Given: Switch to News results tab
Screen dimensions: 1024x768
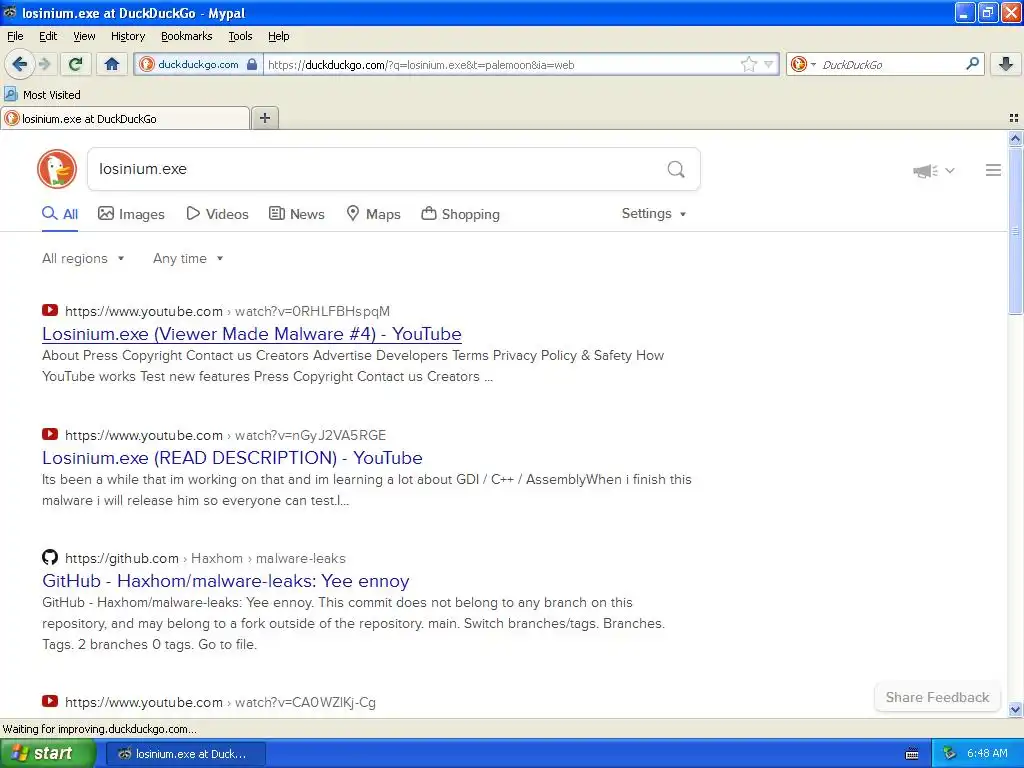Looking at the screenshot, I should (x=296, y=214).
